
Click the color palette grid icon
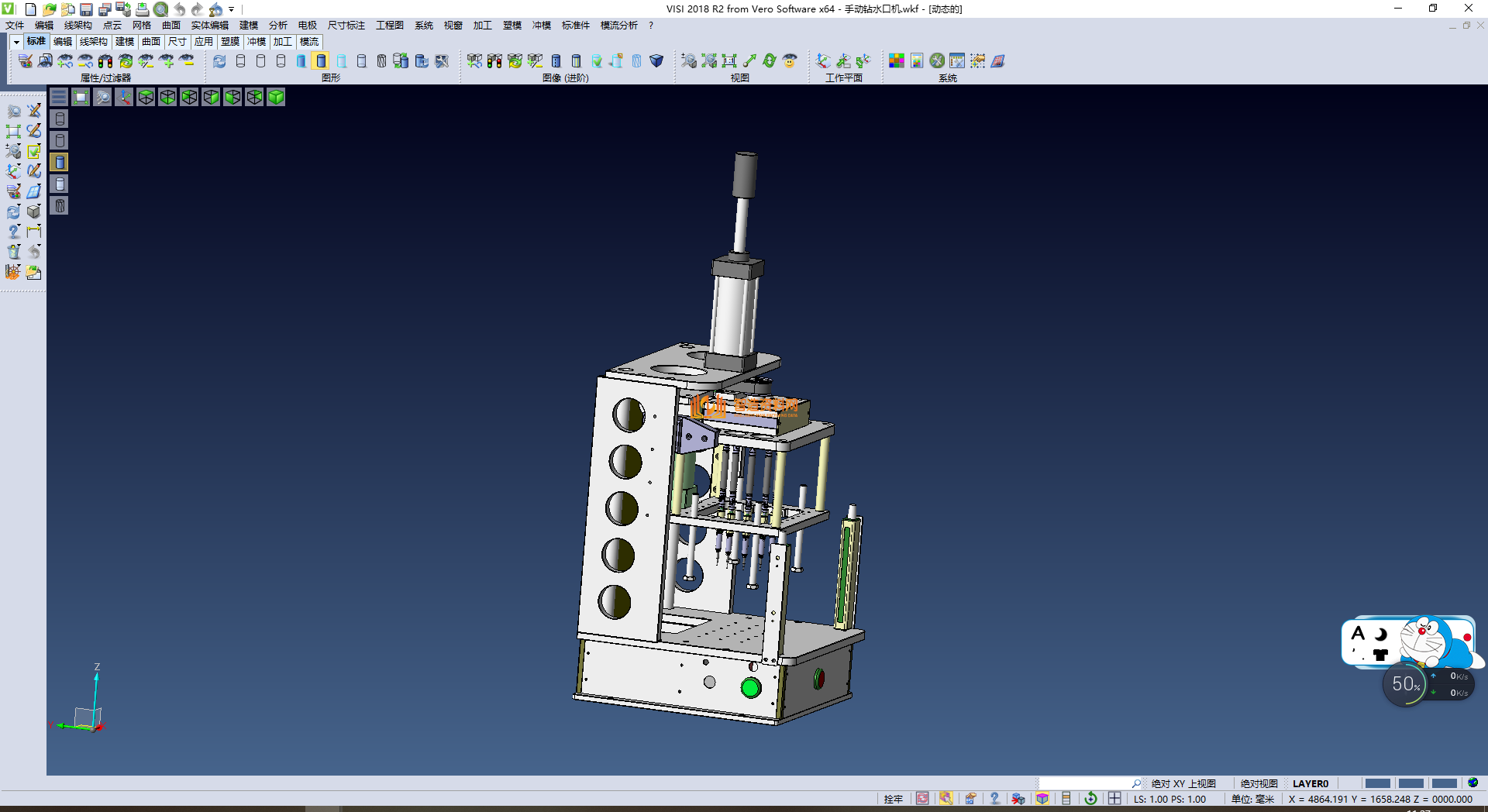(x=896, y=61)
